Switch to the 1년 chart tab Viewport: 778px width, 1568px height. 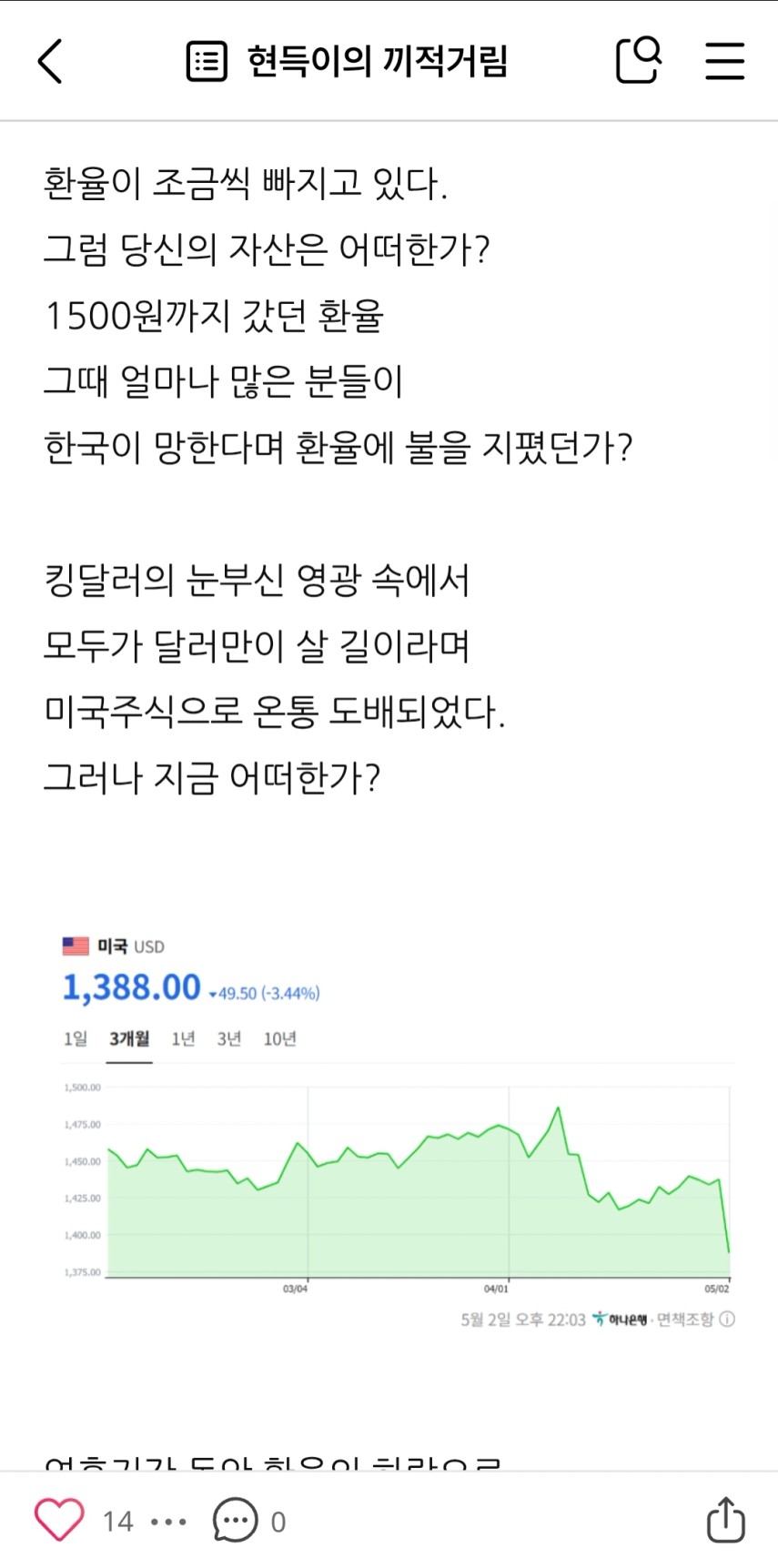click(183, 1038)
